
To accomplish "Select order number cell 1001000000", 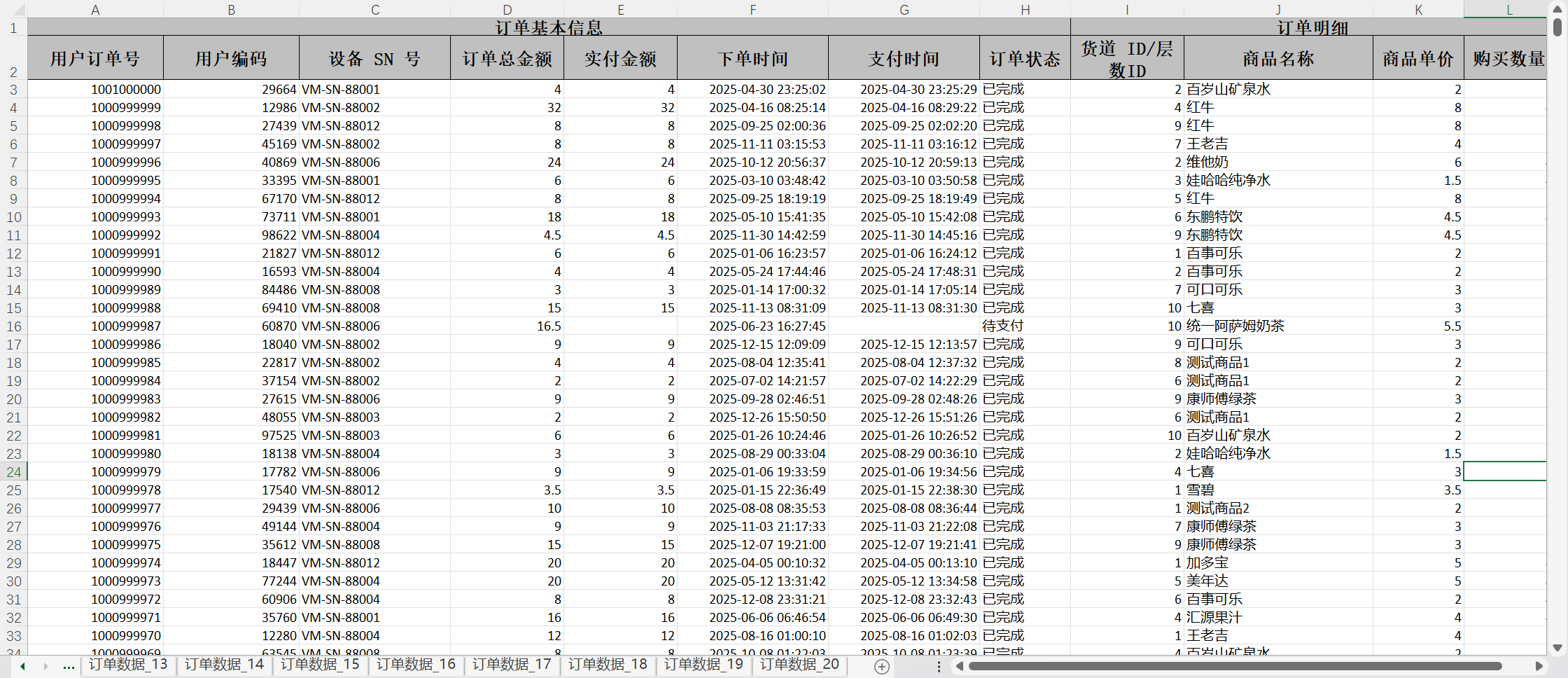I will pyautogui.click(x=95, y=89).
